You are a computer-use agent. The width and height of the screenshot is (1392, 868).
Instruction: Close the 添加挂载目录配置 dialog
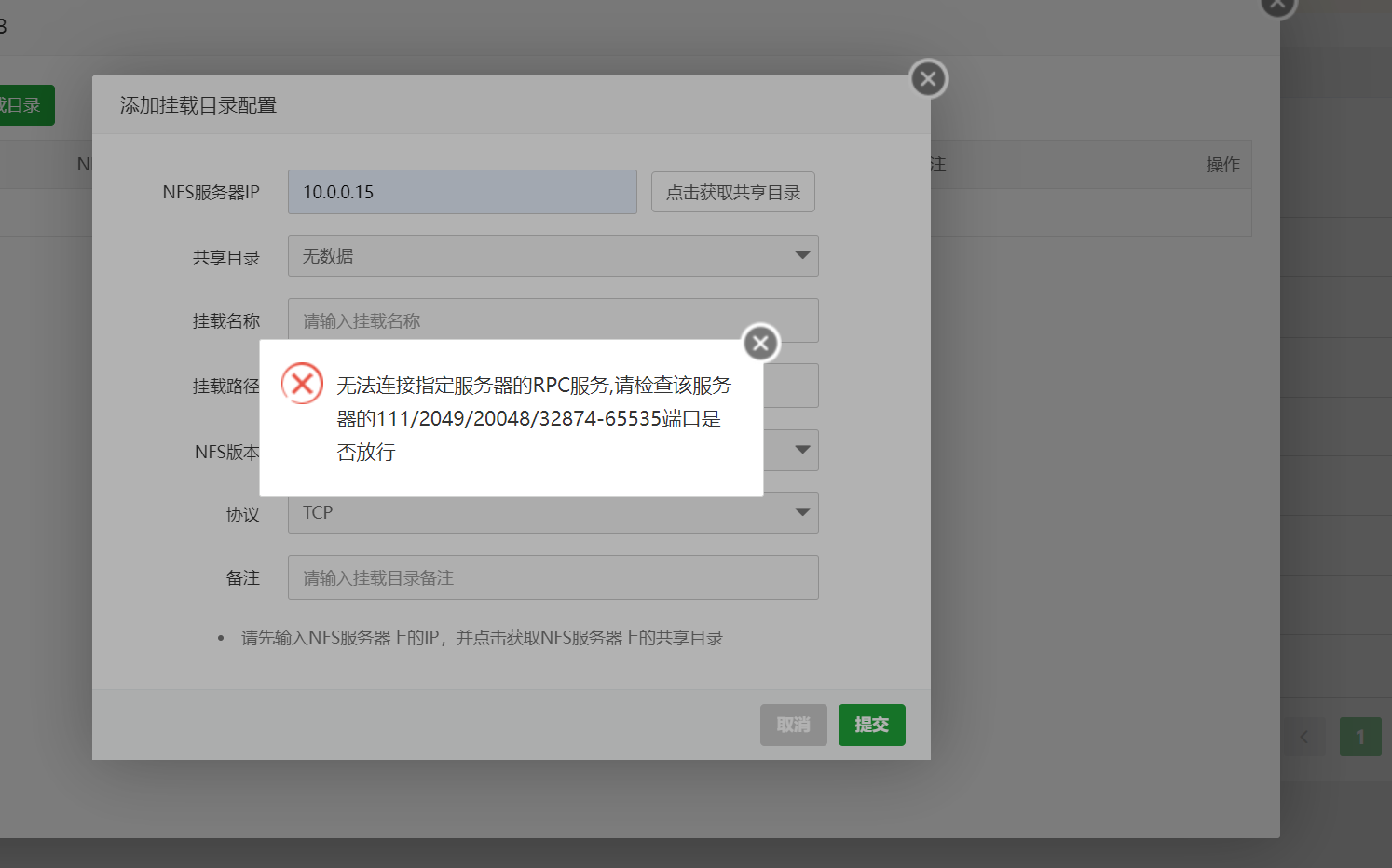(x=928, y=79)
